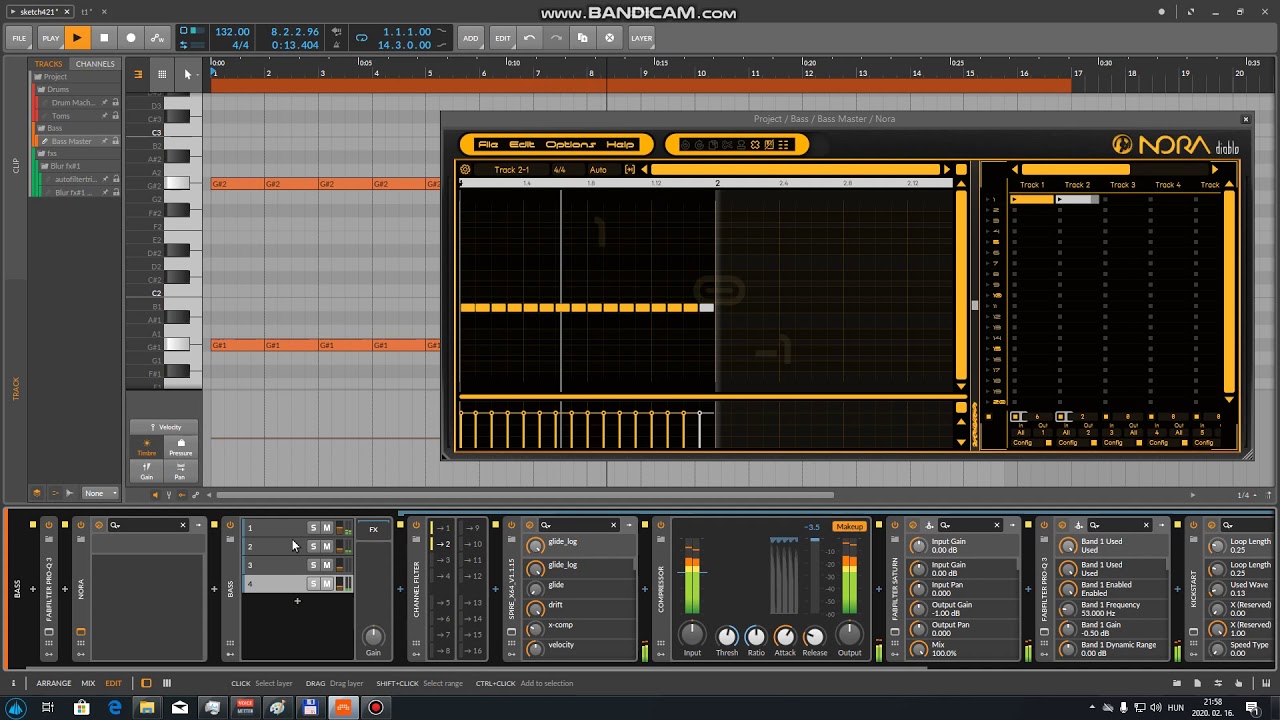
Task: Open the Track 2-1 pattern selector in Nora
Action: click(x=512, y=170)
